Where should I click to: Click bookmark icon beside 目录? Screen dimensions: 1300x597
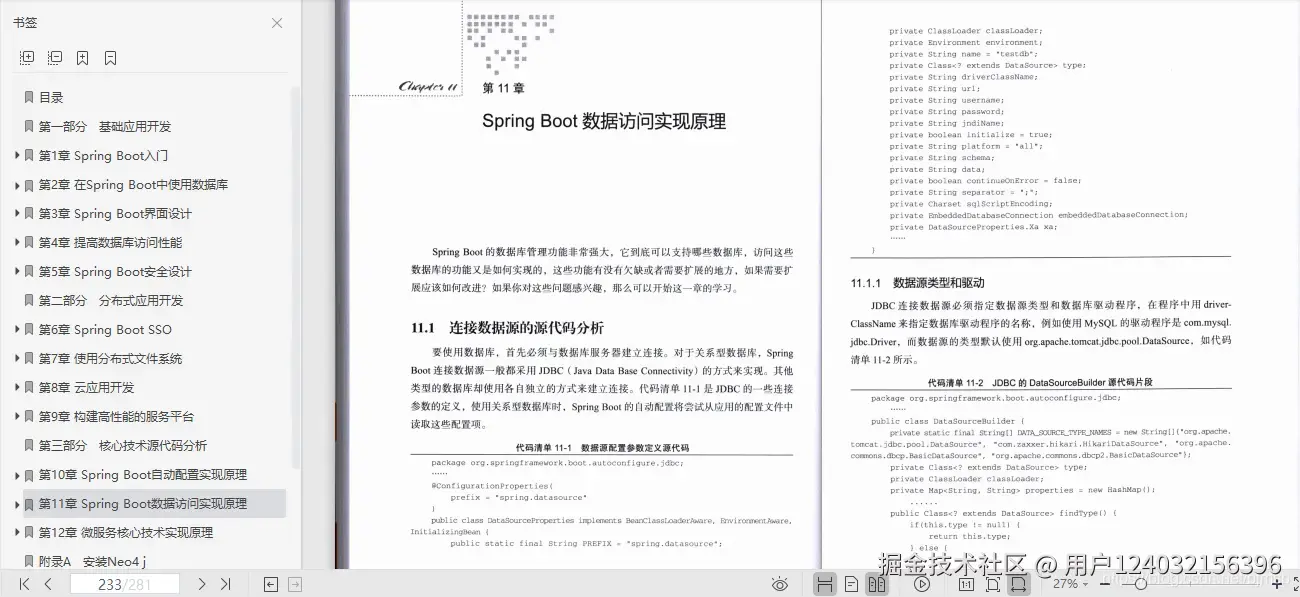(x=29, y=97)
